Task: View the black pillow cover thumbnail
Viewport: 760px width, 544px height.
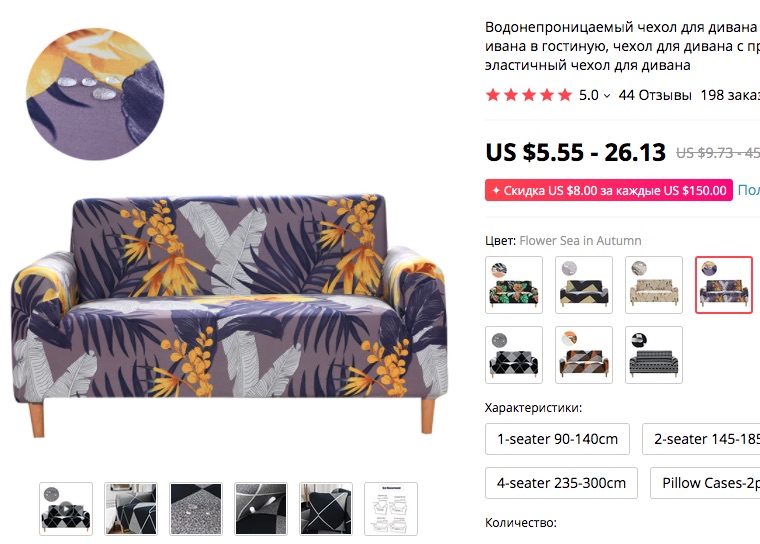Action: point(326,509)
